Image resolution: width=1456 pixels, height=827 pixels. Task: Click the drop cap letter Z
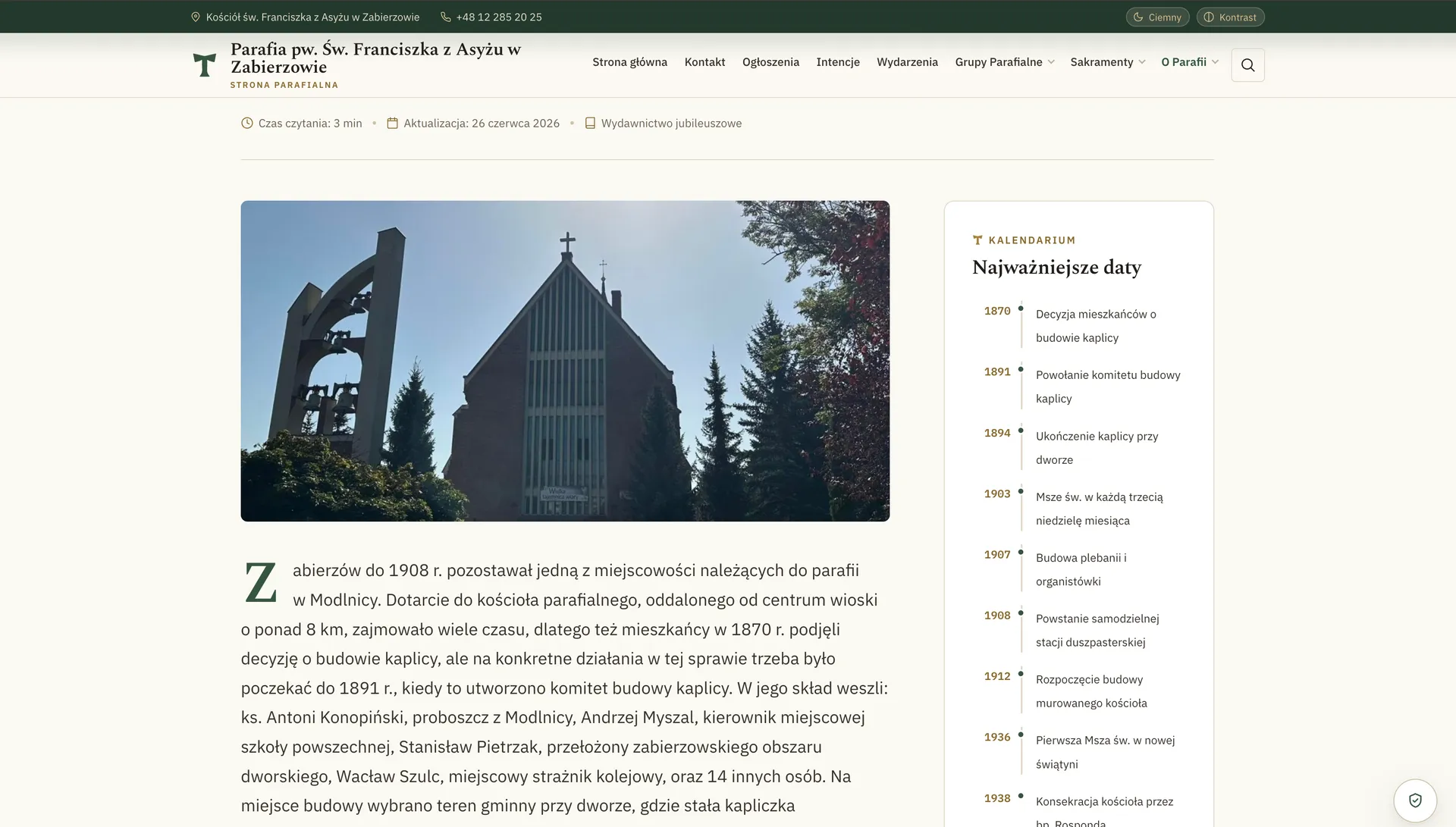click(261, 584)
